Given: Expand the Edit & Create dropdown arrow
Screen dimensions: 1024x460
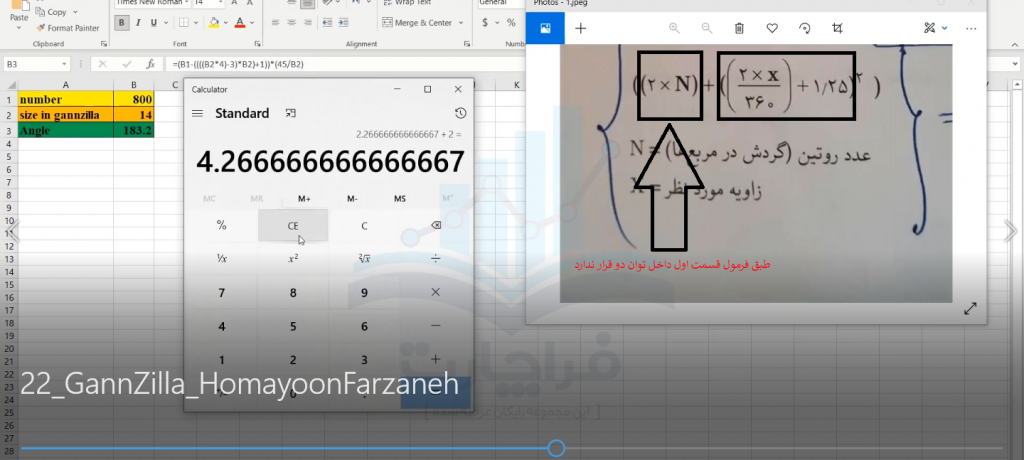Looking at the screenshot, I should click(944, 28).
